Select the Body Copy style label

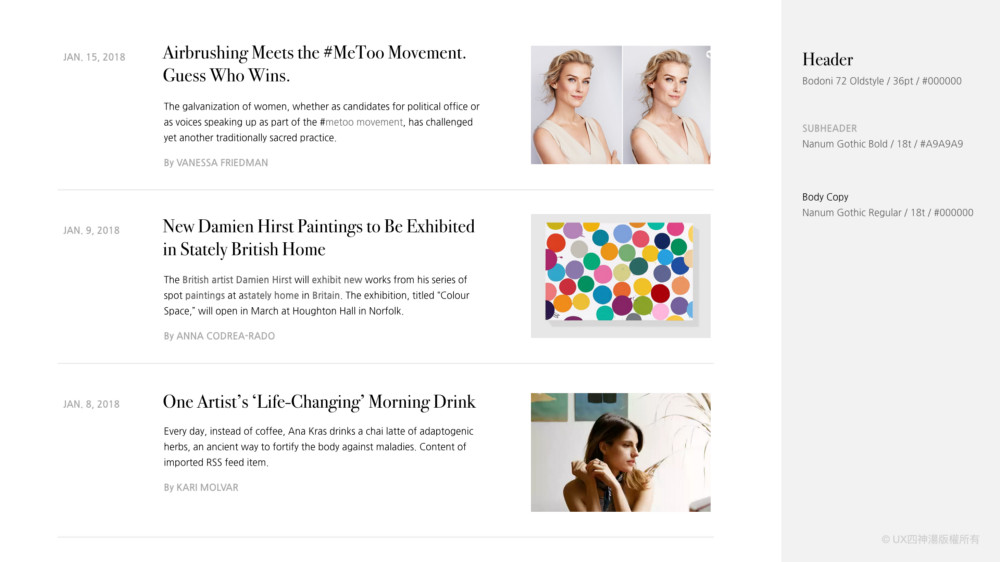pyautogui.click(x=825, y=197)
